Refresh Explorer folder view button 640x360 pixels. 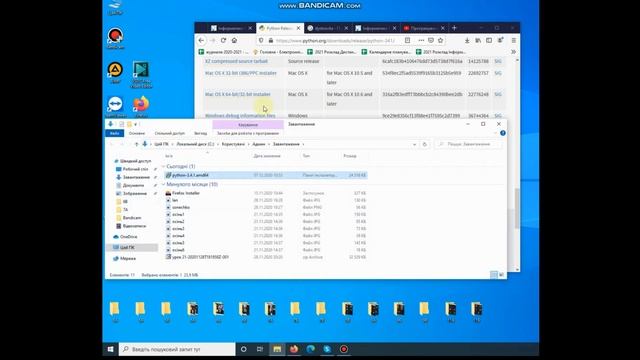(424, 144)
